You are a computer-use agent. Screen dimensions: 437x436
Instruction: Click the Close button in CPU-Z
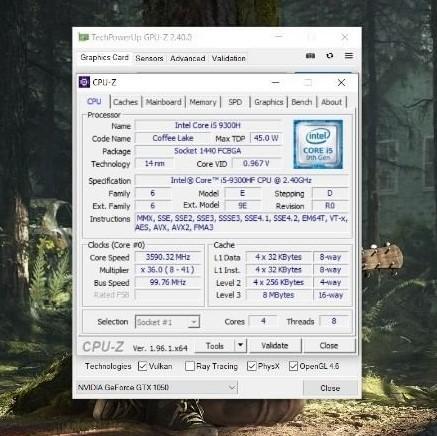pos(329,346)
